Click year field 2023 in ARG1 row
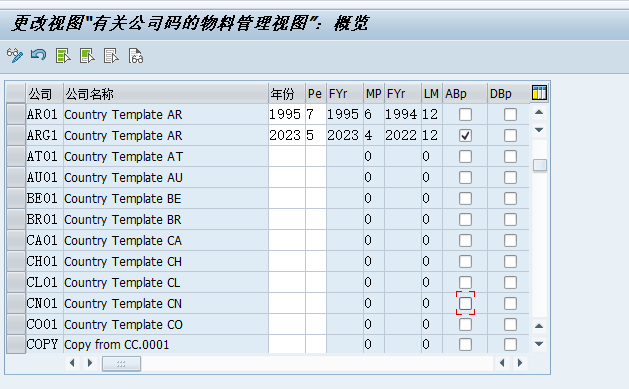 pos(287,136)
